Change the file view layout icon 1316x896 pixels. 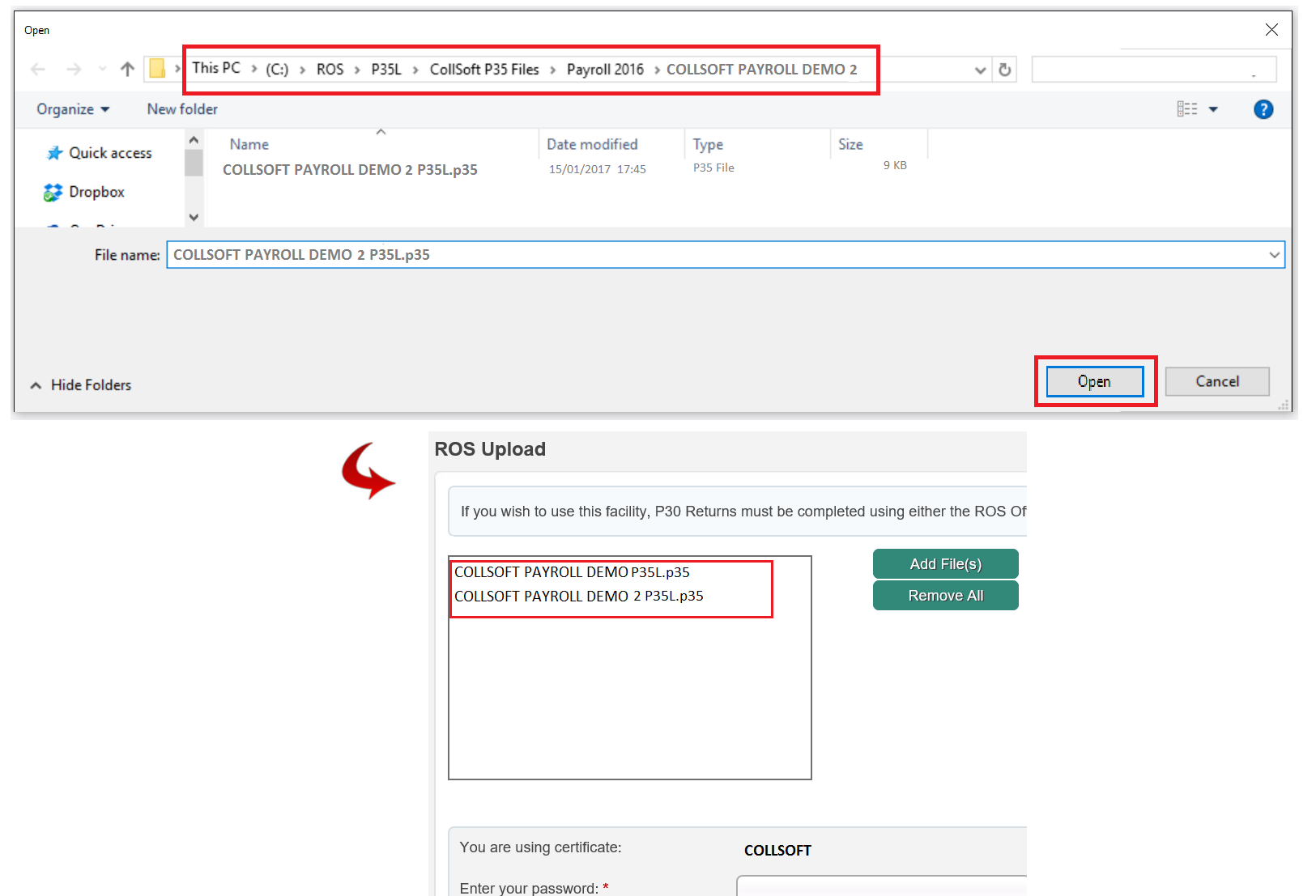(1186, 109)
